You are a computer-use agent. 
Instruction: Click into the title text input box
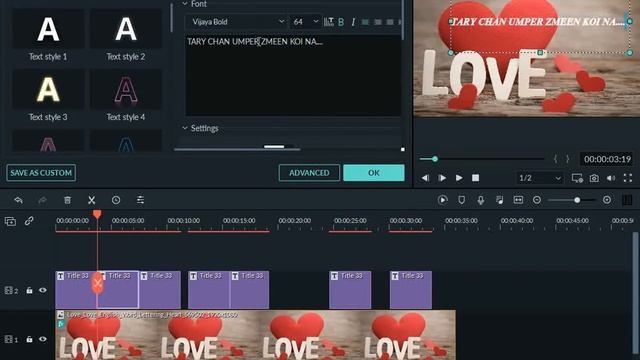(293, 76)
